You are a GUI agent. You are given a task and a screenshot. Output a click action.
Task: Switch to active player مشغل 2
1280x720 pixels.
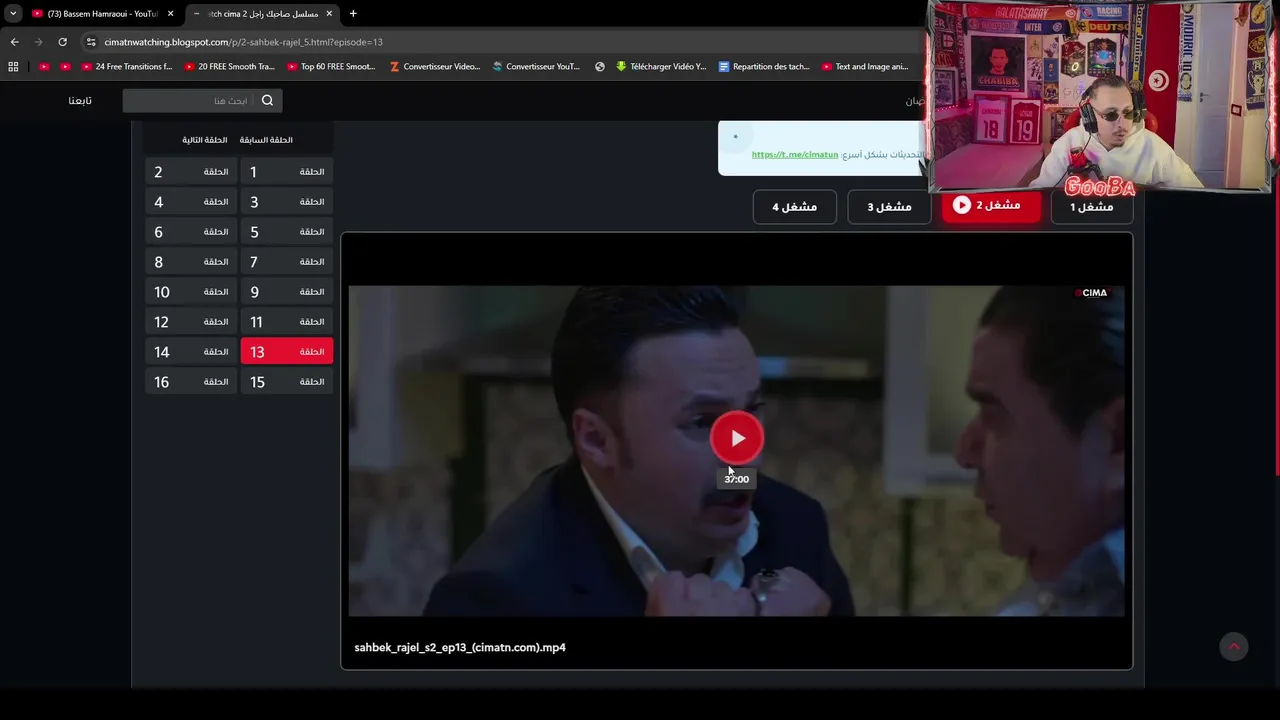[x=991, y=205]
